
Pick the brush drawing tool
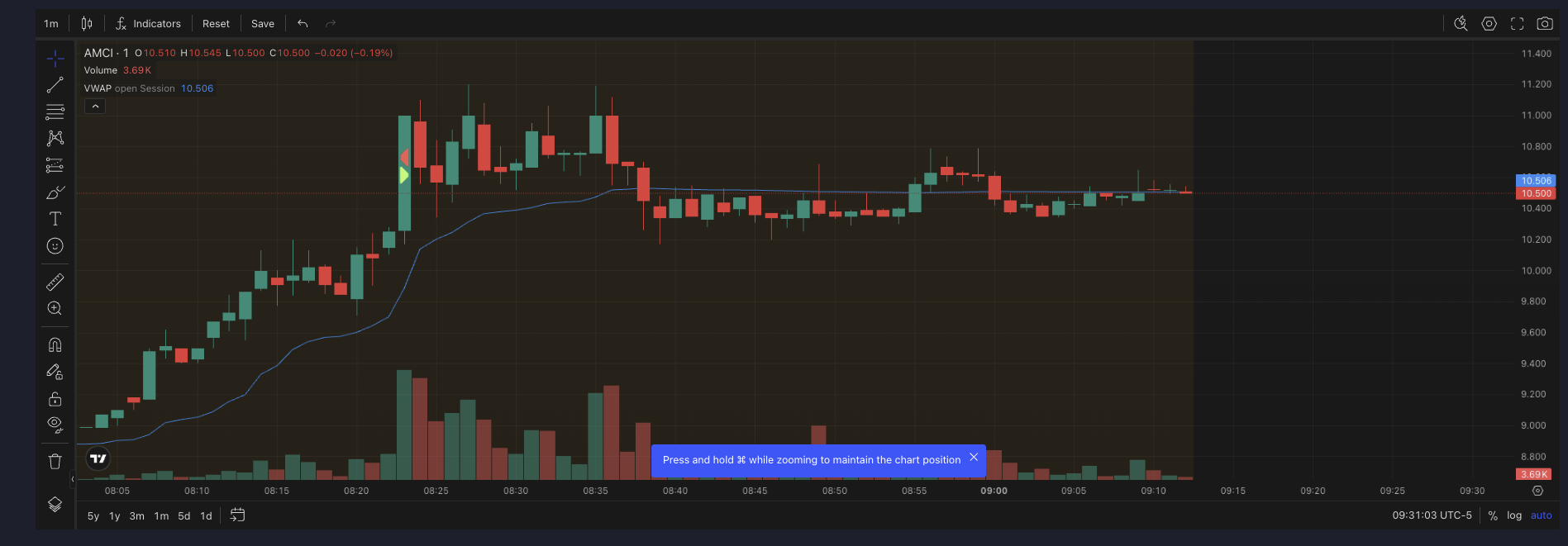point(55,192)
